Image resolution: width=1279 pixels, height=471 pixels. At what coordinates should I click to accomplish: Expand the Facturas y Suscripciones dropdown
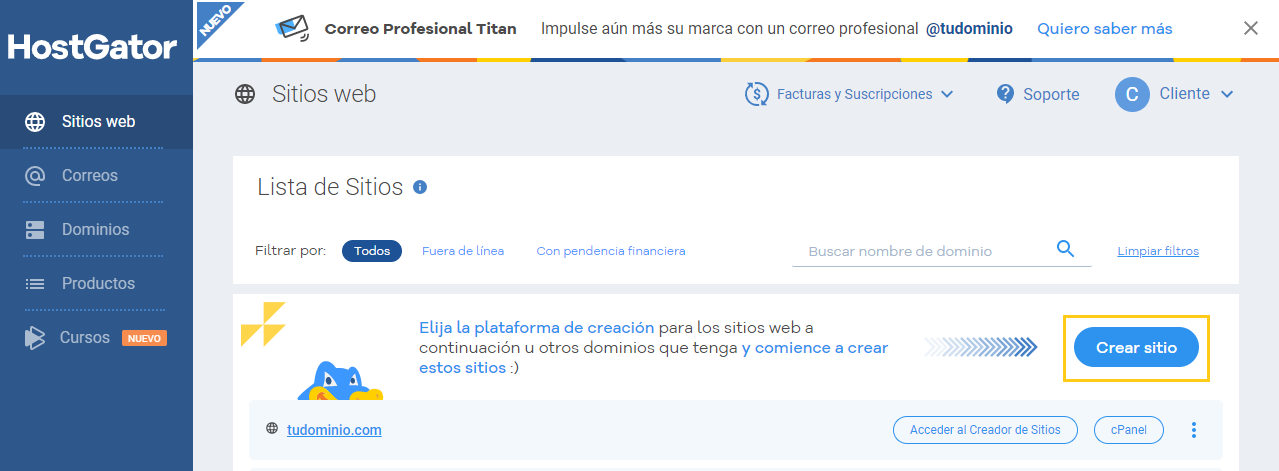849,94
